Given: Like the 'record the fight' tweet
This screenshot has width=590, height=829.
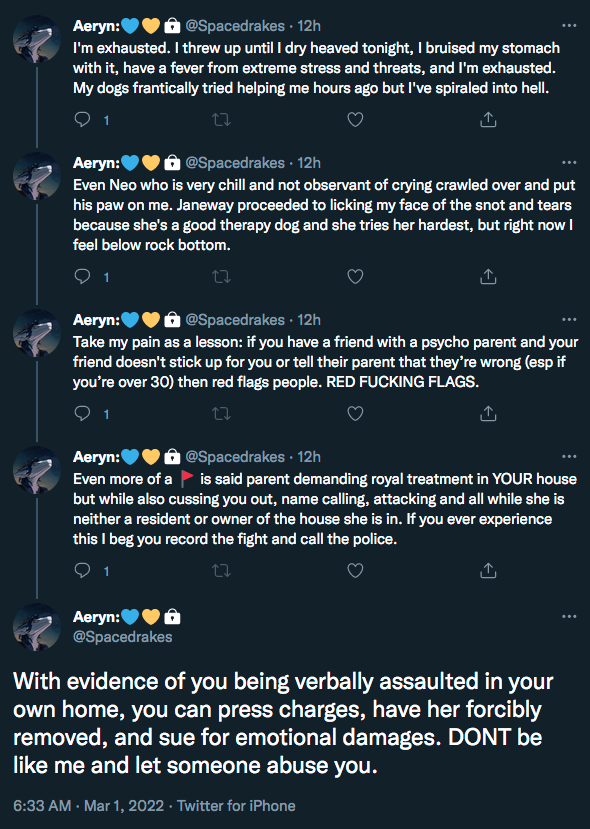Looking at the screenshot, I should (355, 570).
